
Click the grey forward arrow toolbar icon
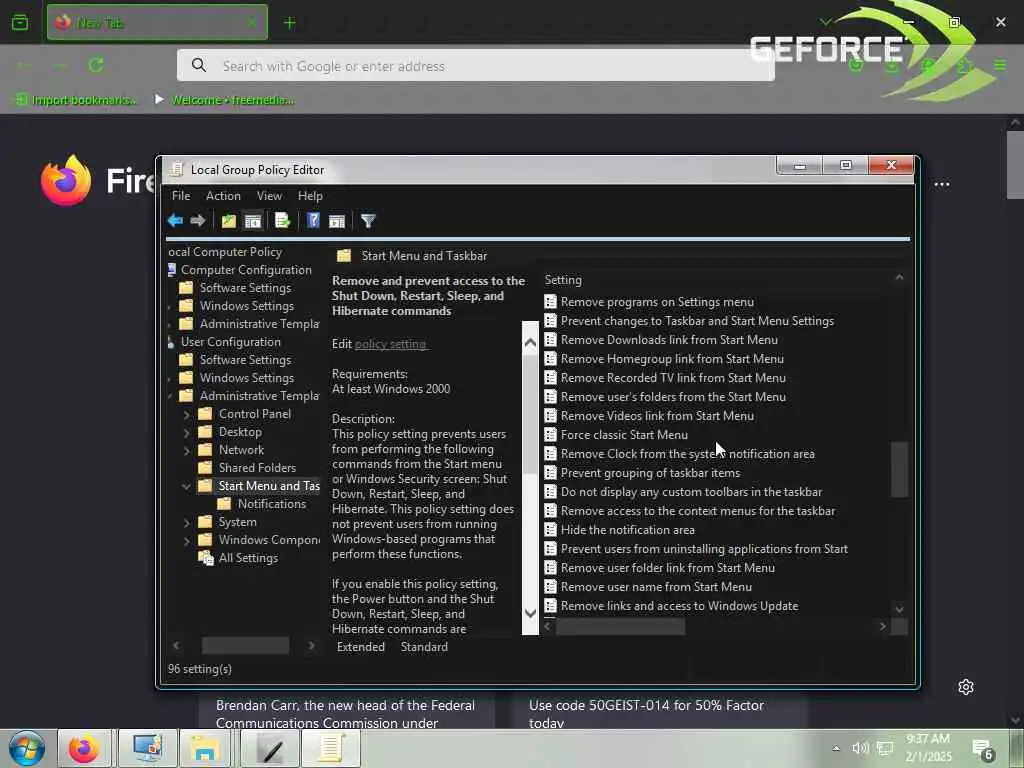coord(197,221)
